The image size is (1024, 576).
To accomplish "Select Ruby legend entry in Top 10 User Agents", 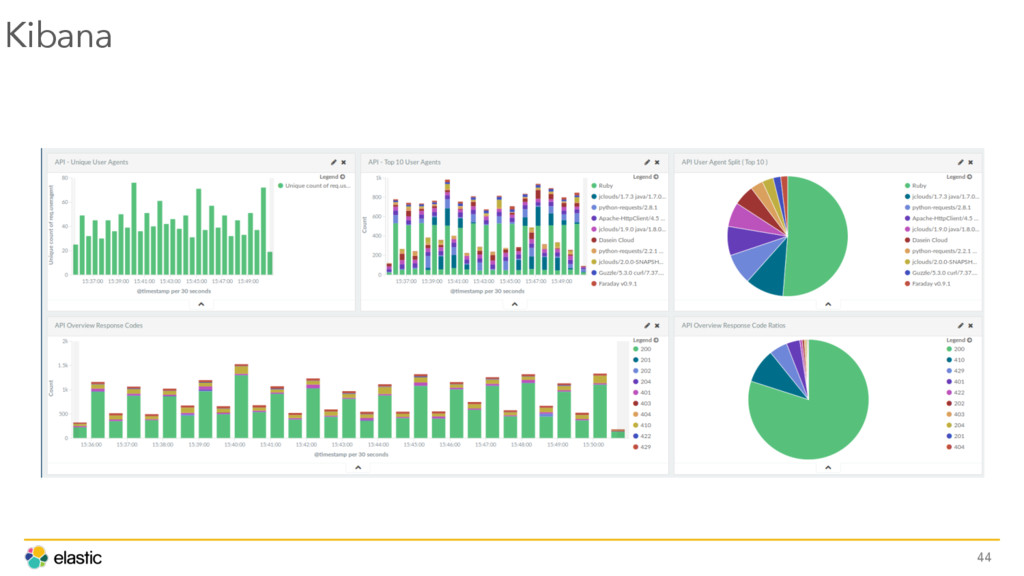I will (x=602, y=186).
